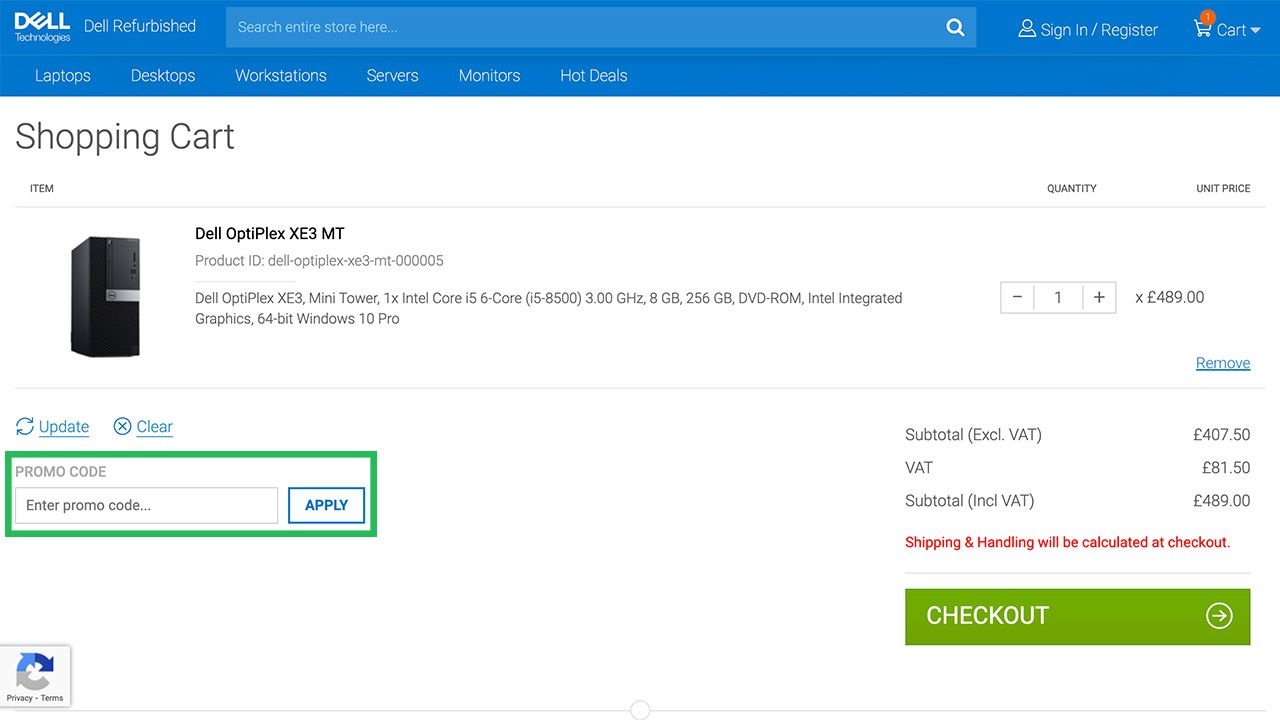Click the Clear cart link
The height and width of the screenshot is (720, 1280).
(155, 427)
